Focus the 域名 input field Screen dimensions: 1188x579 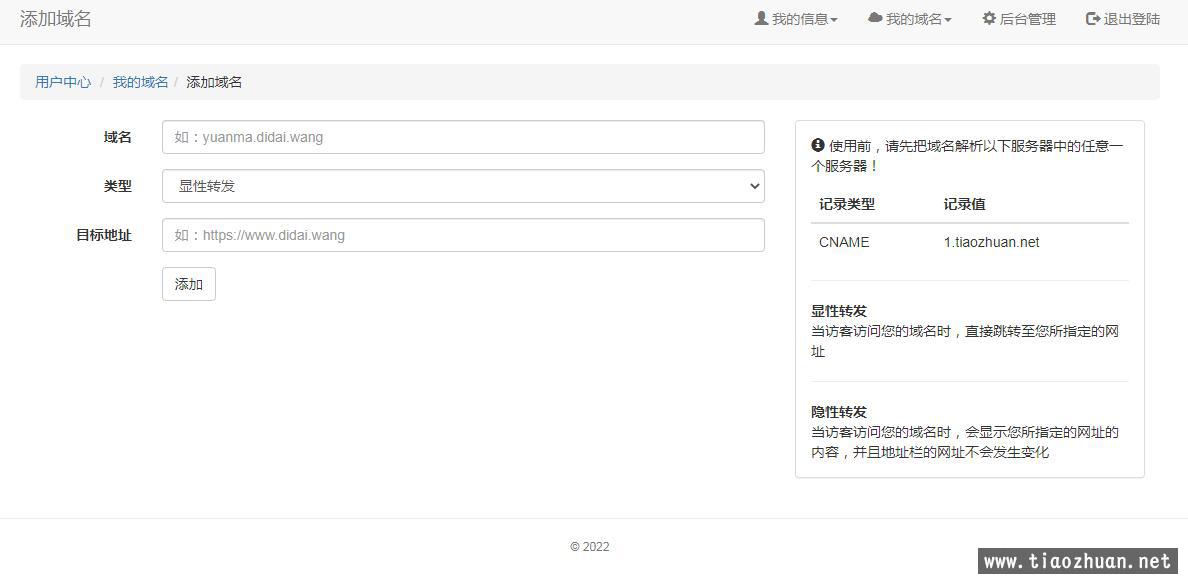(x=463, y=137)
